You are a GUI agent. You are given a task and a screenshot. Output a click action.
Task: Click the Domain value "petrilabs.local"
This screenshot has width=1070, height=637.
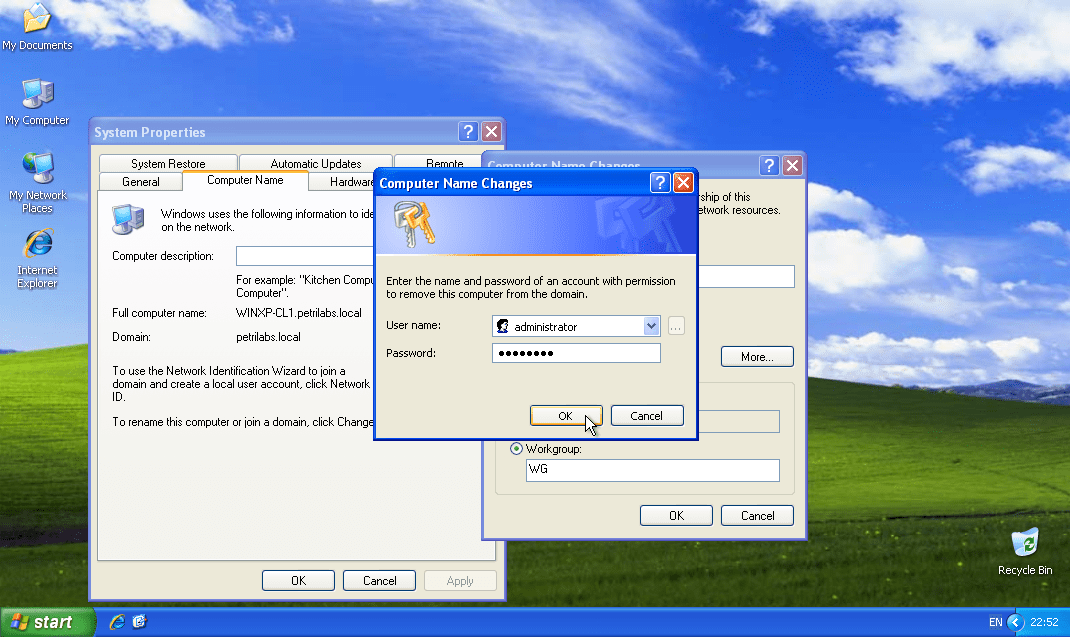point(268,337)
